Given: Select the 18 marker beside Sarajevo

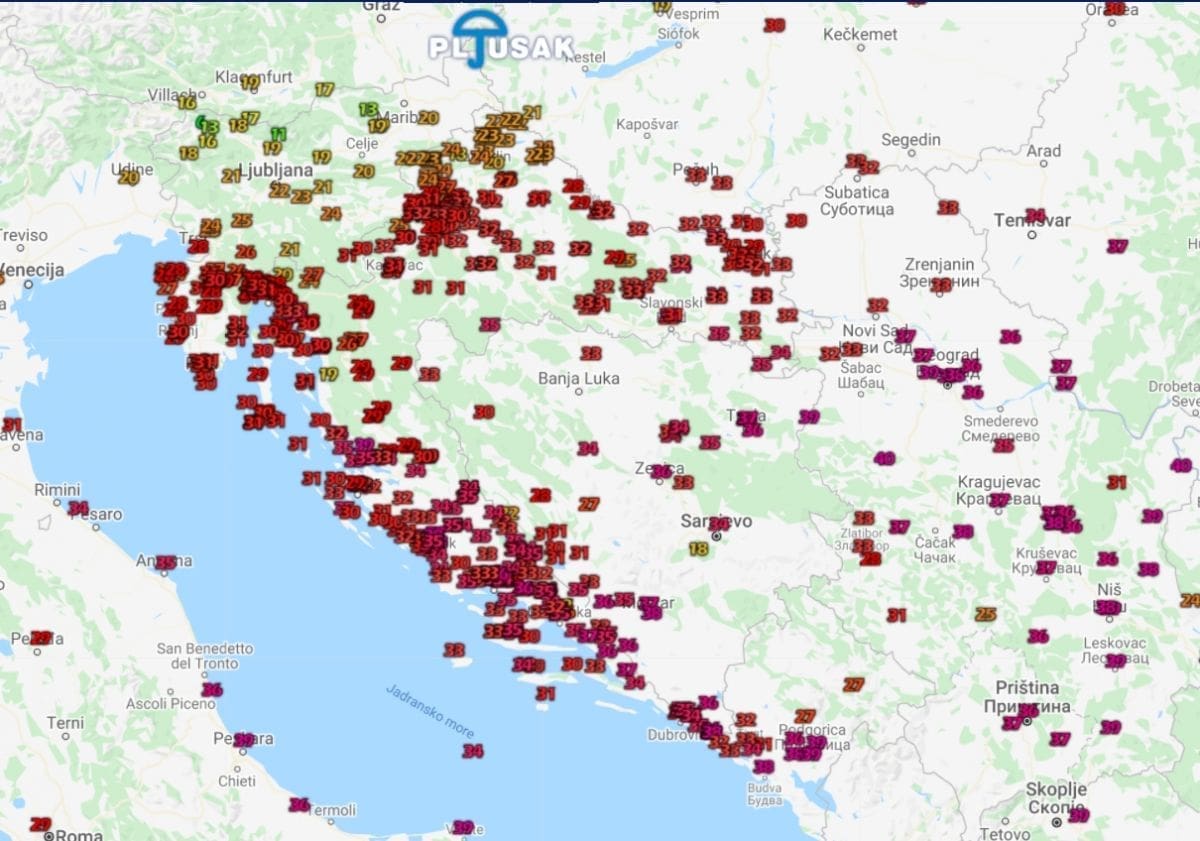Looking at the screenshot, I should [698, 548].
